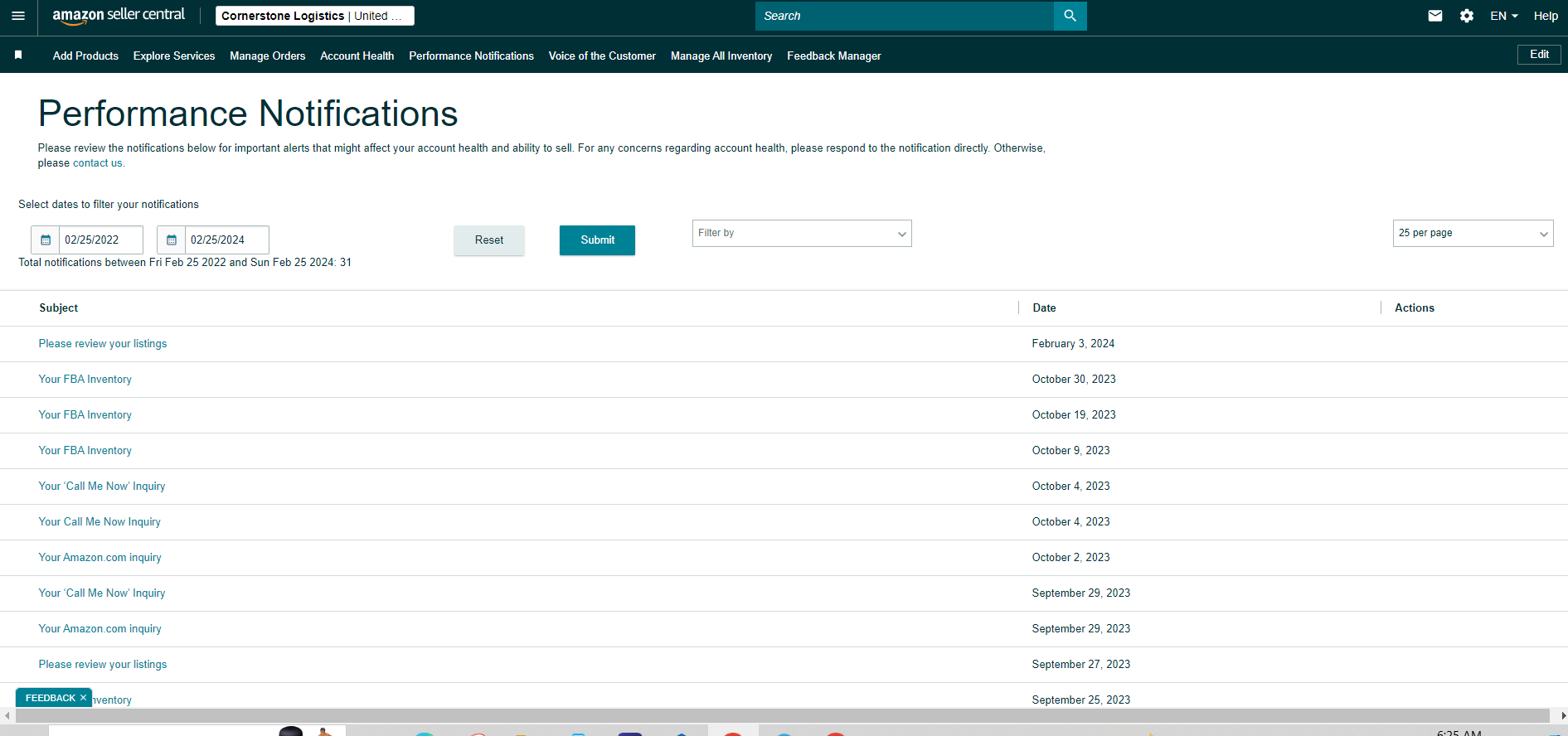Open the settings gear icon
The width and height of the screenshot is (1568, 736).
tap(1467, 16)
